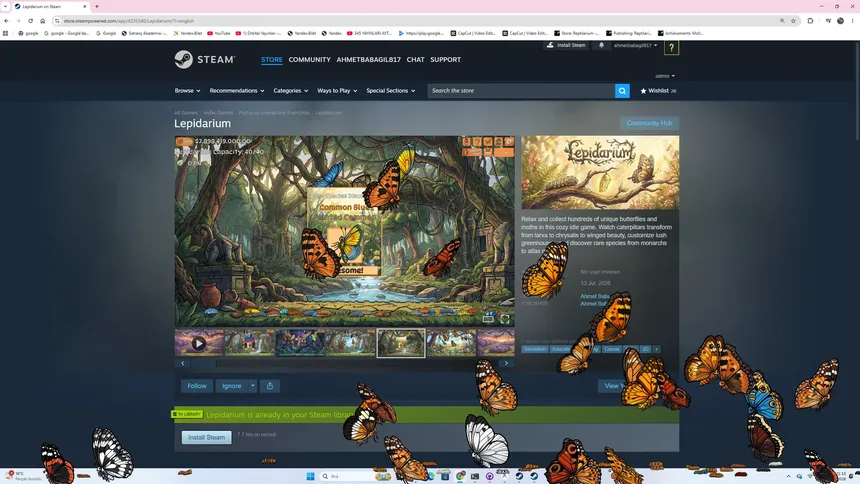Screen dimensions: 860x484
Task: Click Install Steam button below library banner
Action: click(207, 437)
